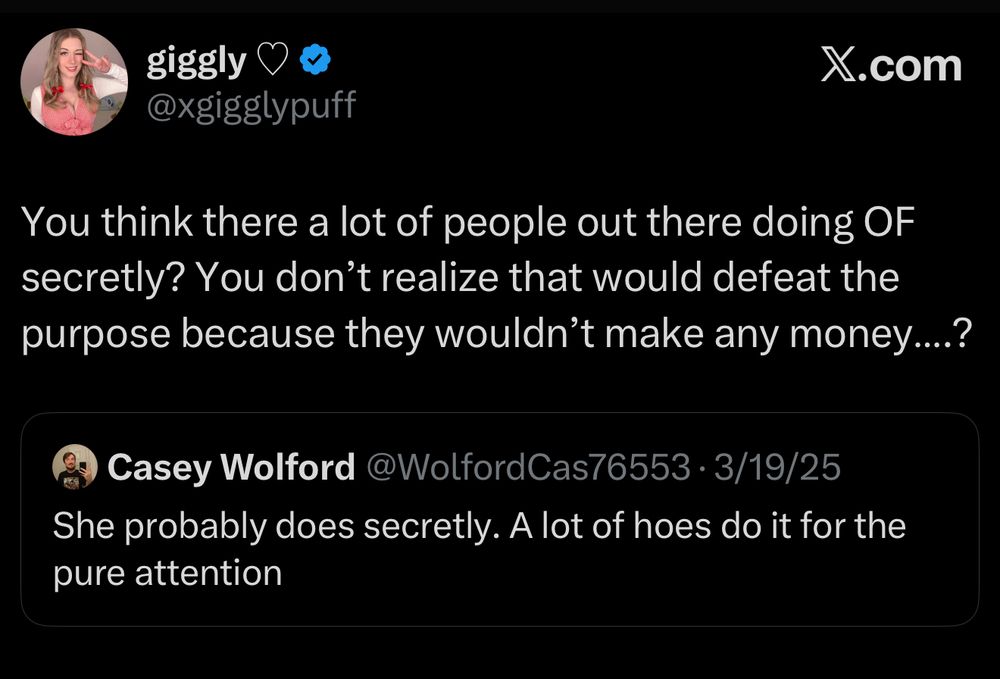The height and width of the screenshot is (679, 1000).
Task: Click the "money....?" ending of tweet
Action: pyautogui.click(x=900, y=332)
